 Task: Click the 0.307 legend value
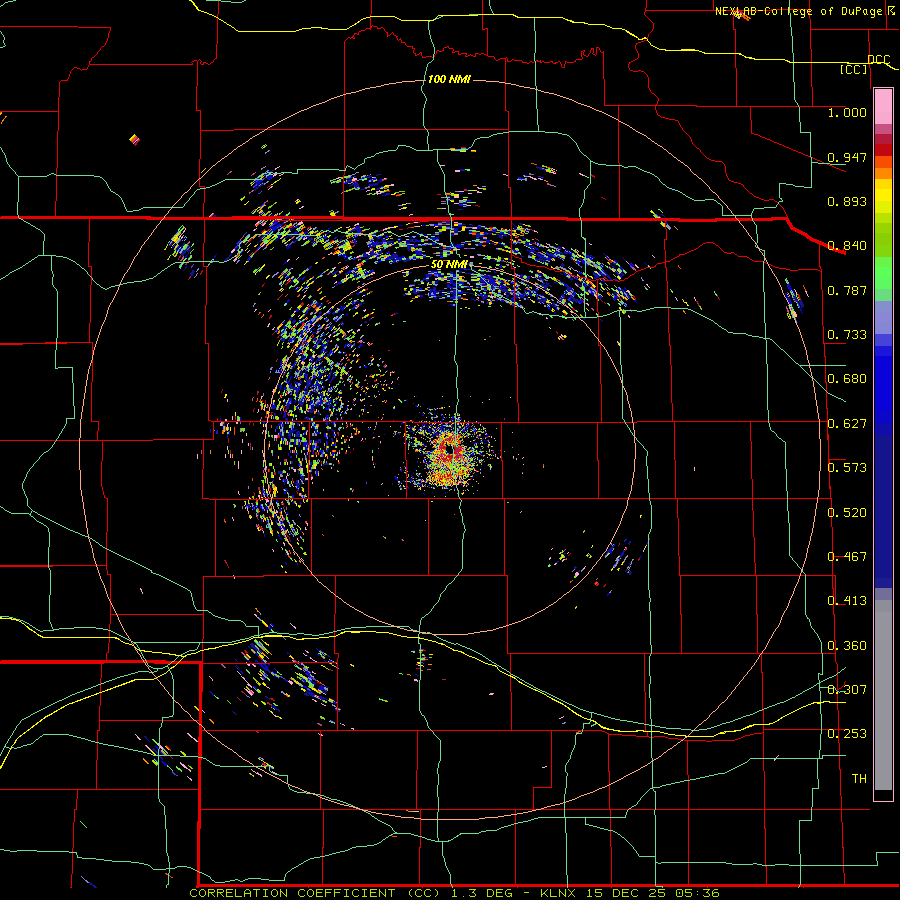coord(847,690)
